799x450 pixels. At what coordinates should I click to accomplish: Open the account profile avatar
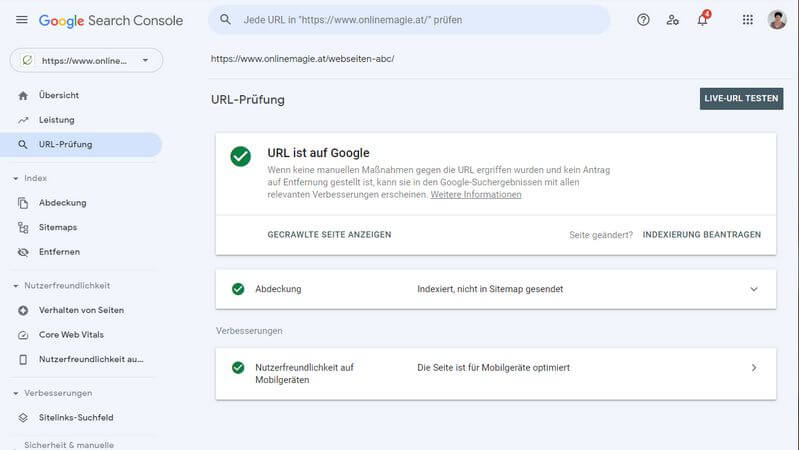(x=777, y=20)
